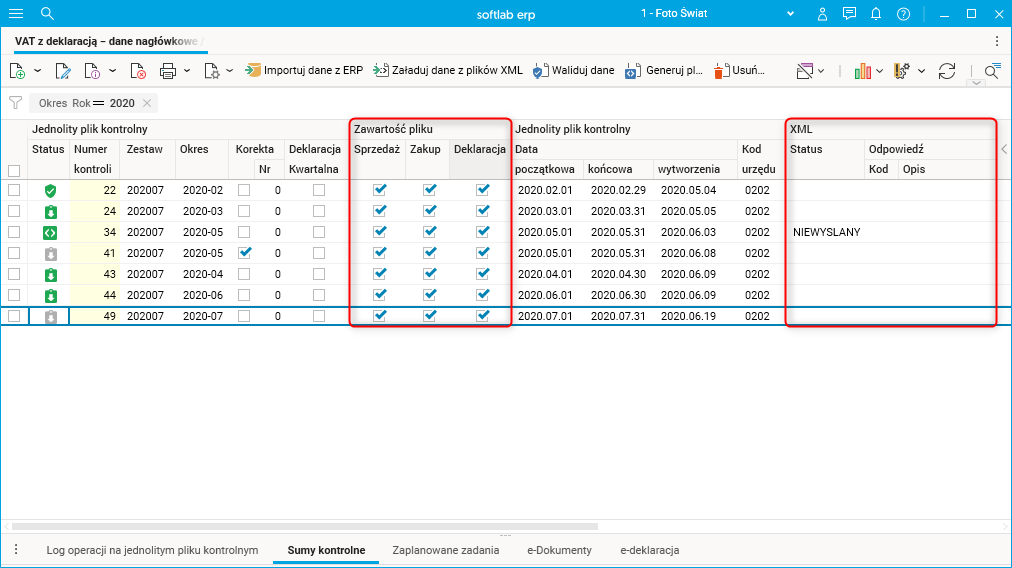Image resolution: width=1012 pixels, height=568 pixels.
Task: Click the document info icon
Action: click(92, 70)
